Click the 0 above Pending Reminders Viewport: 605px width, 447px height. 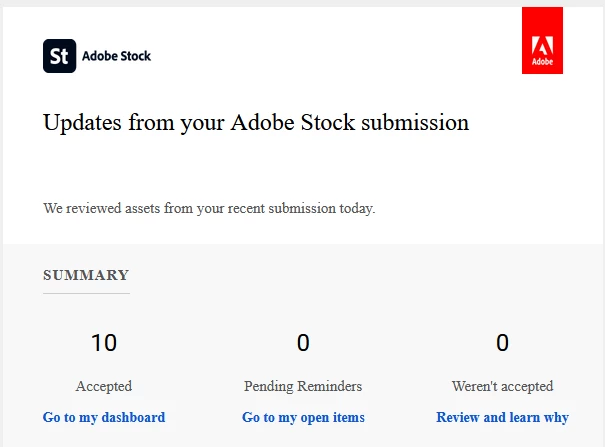[x=303, y=342]
